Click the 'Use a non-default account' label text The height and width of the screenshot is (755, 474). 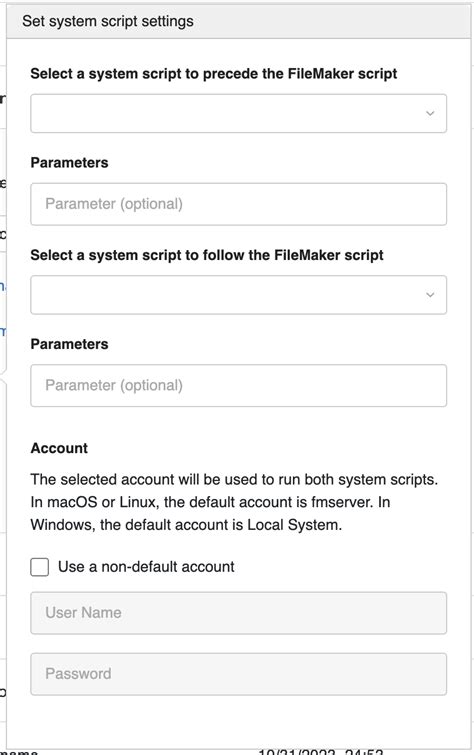[146, 567]
